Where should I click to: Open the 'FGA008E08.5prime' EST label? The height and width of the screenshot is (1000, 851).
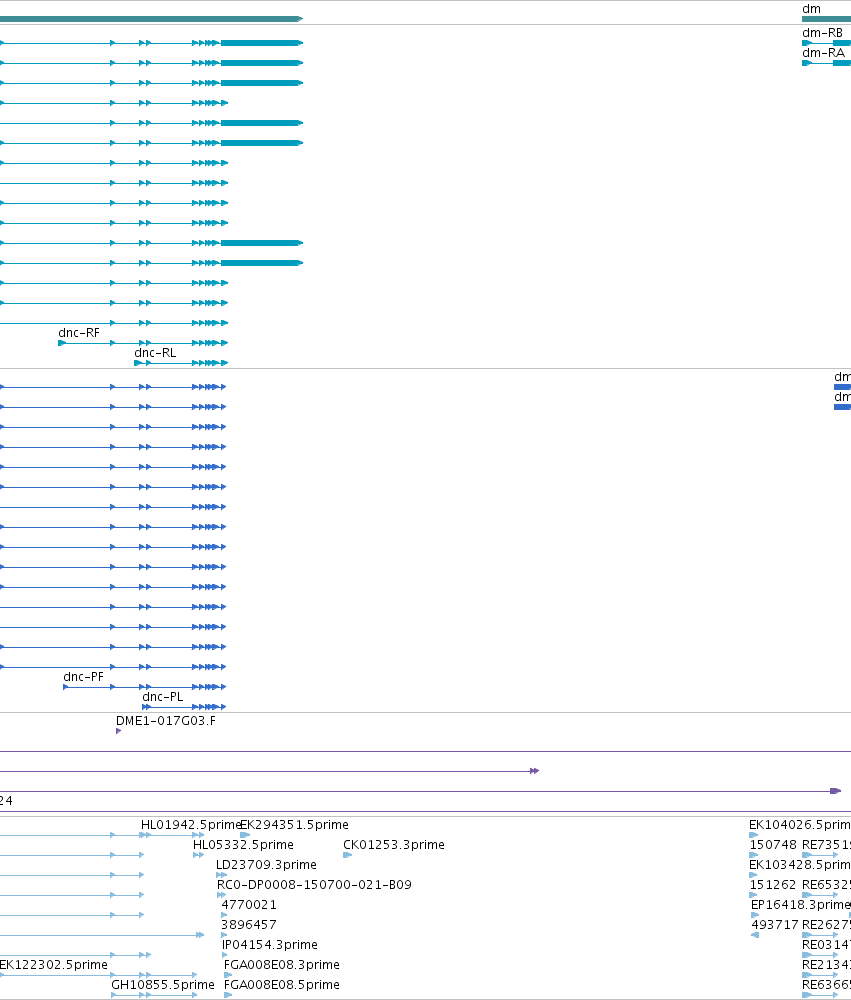(x=282, y=985)
